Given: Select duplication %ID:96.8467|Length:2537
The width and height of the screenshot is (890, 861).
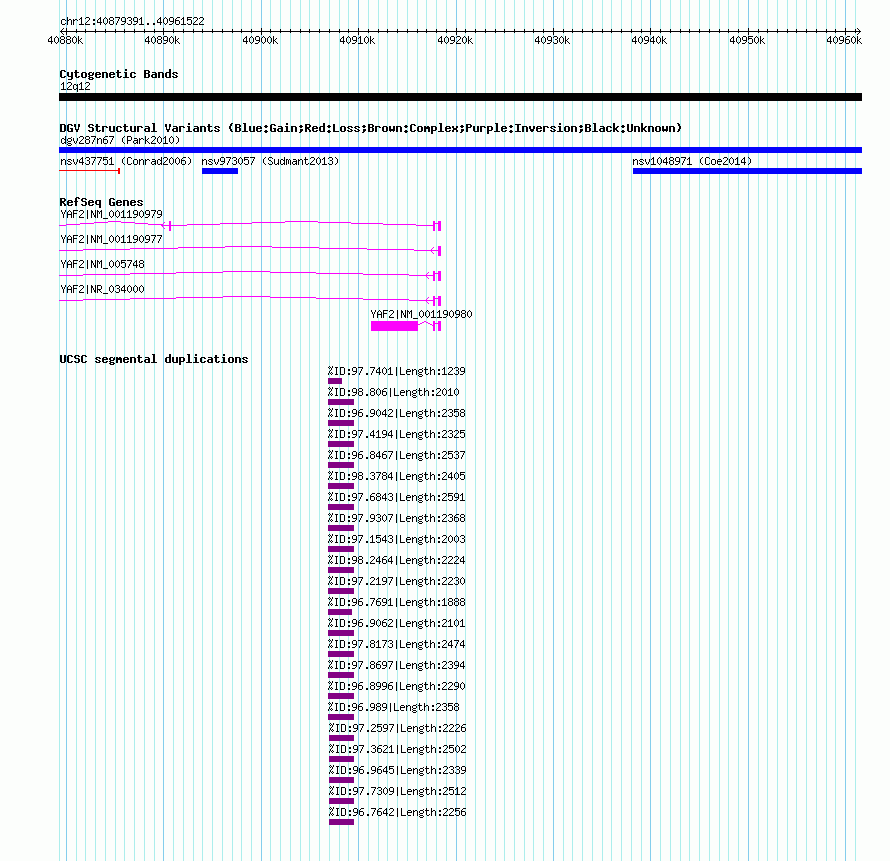Looking at the screenshot, I should (x=341, y=465).
